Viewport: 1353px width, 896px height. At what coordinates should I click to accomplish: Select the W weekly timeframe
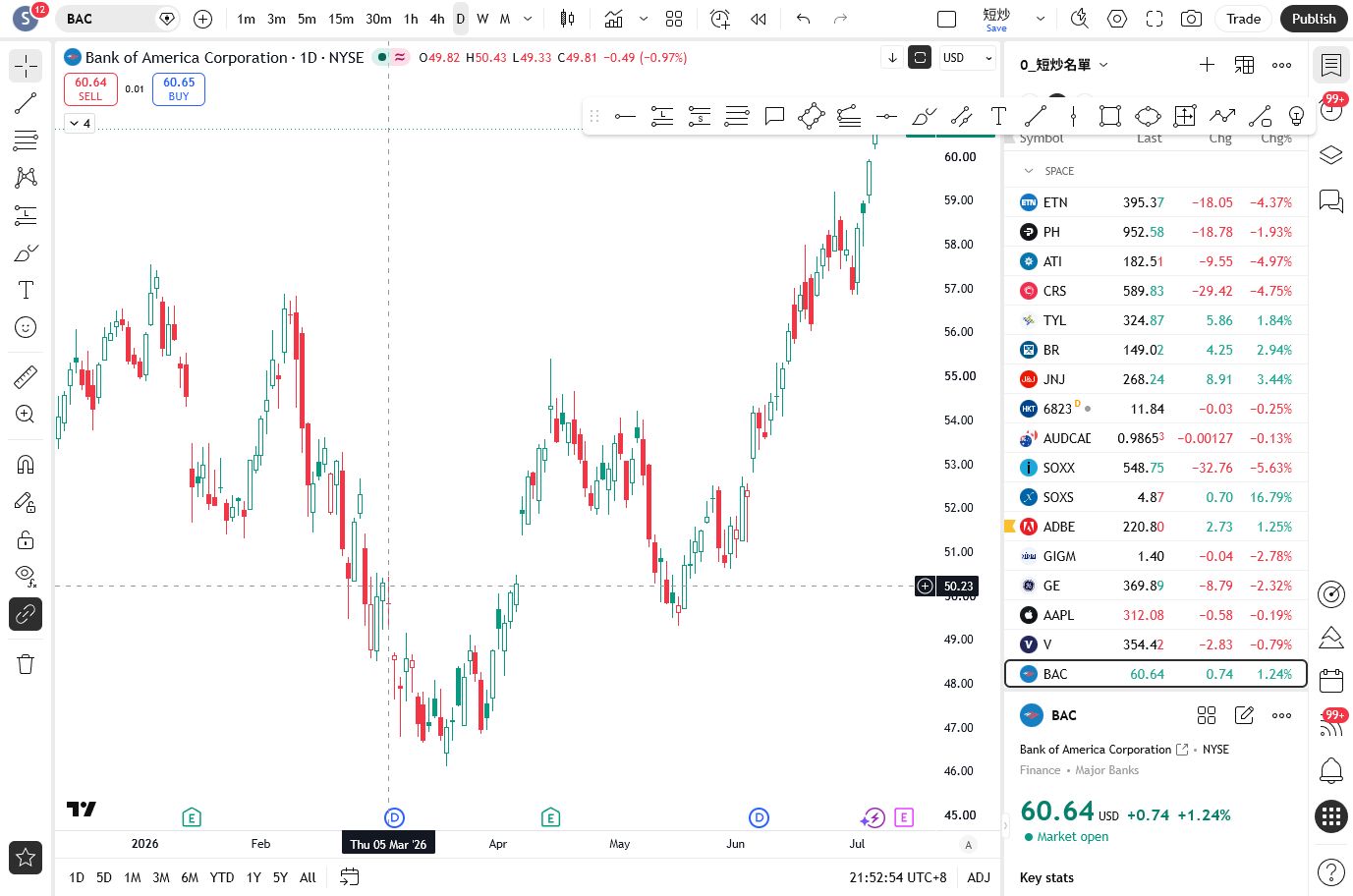(482, 19)
